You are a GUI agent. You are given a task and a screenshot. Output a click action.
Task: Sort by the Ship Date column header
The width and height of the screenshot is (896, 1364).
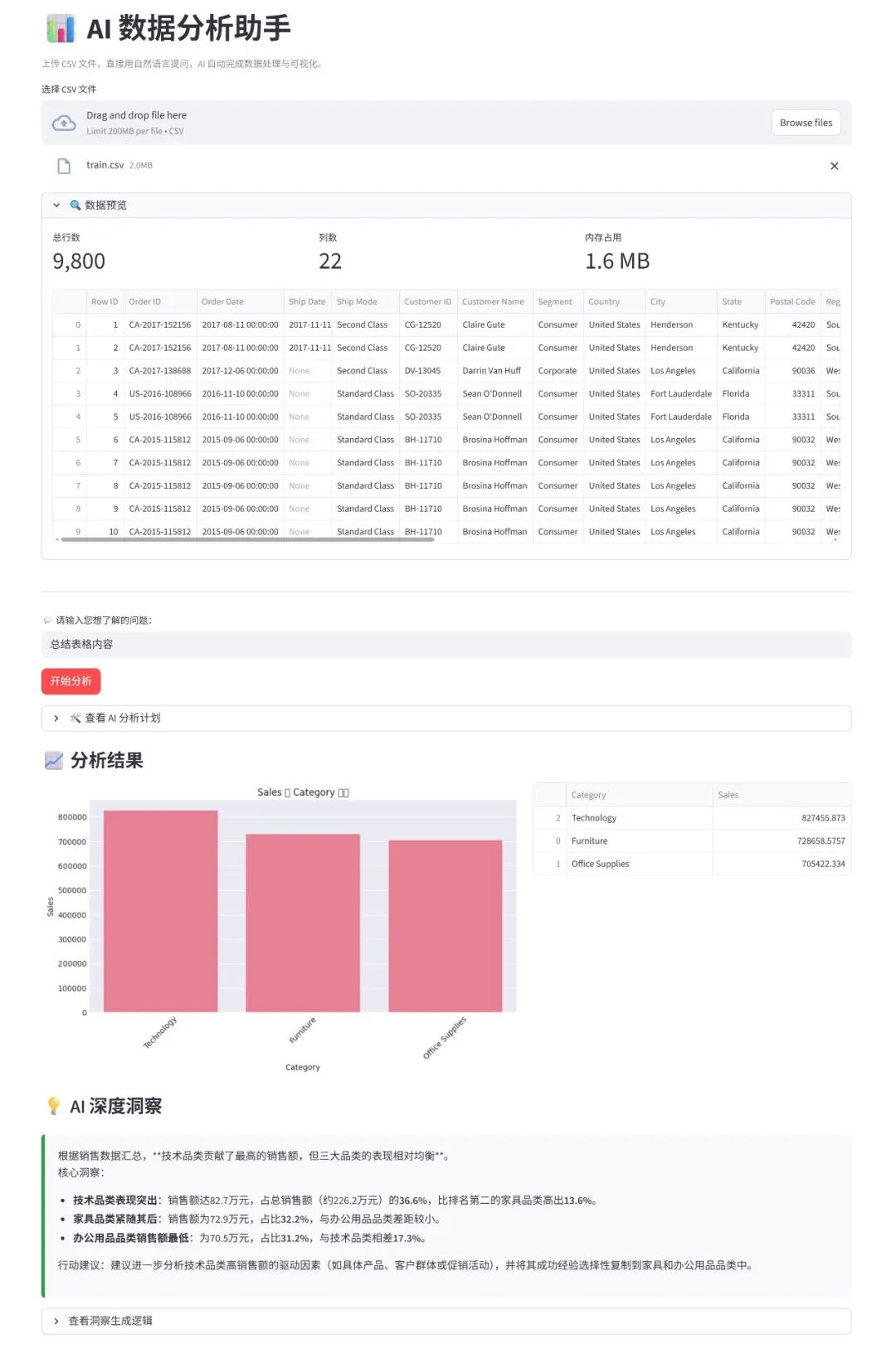click(x=307, y=302)
